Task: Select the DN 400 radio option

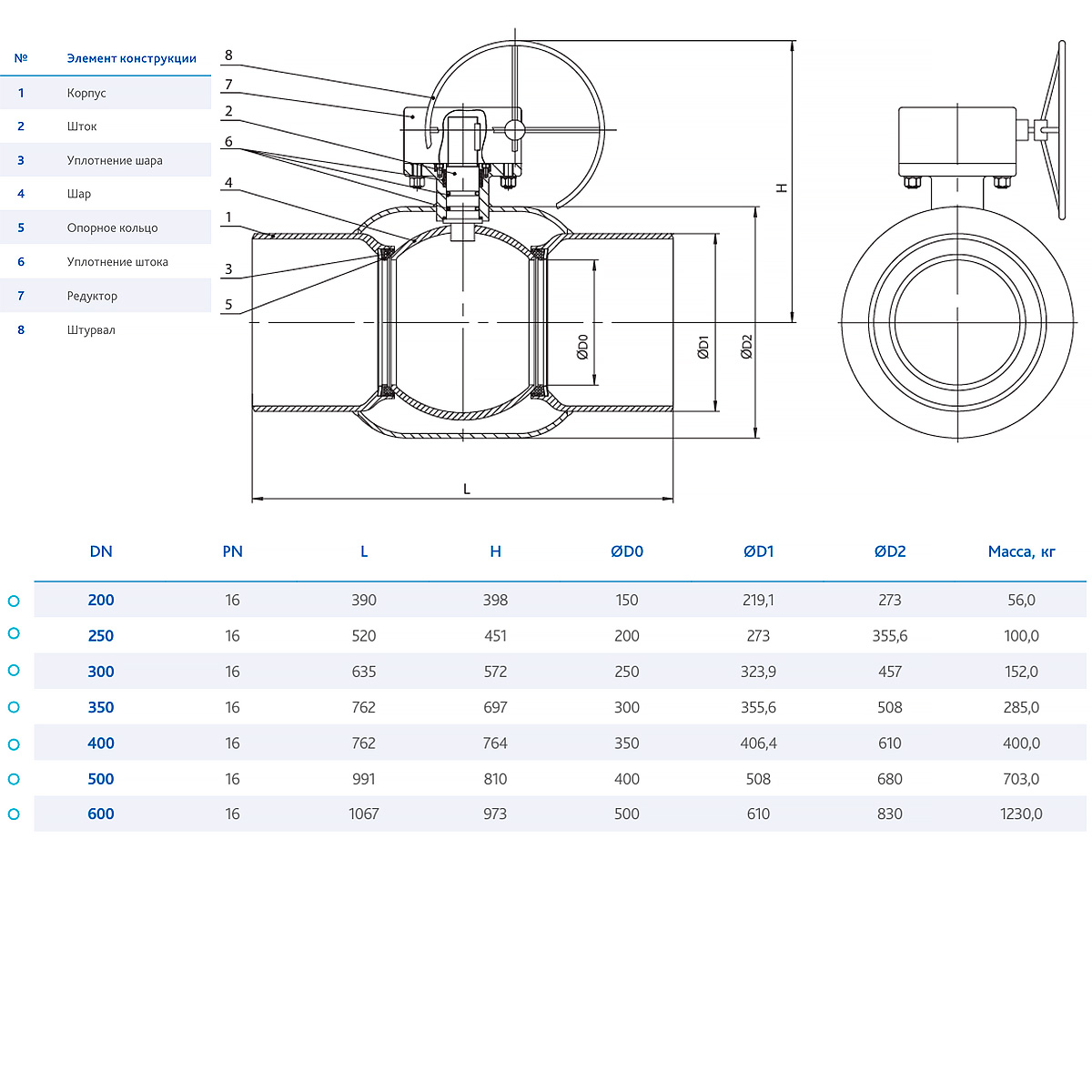Action: (x=14, y=744)
